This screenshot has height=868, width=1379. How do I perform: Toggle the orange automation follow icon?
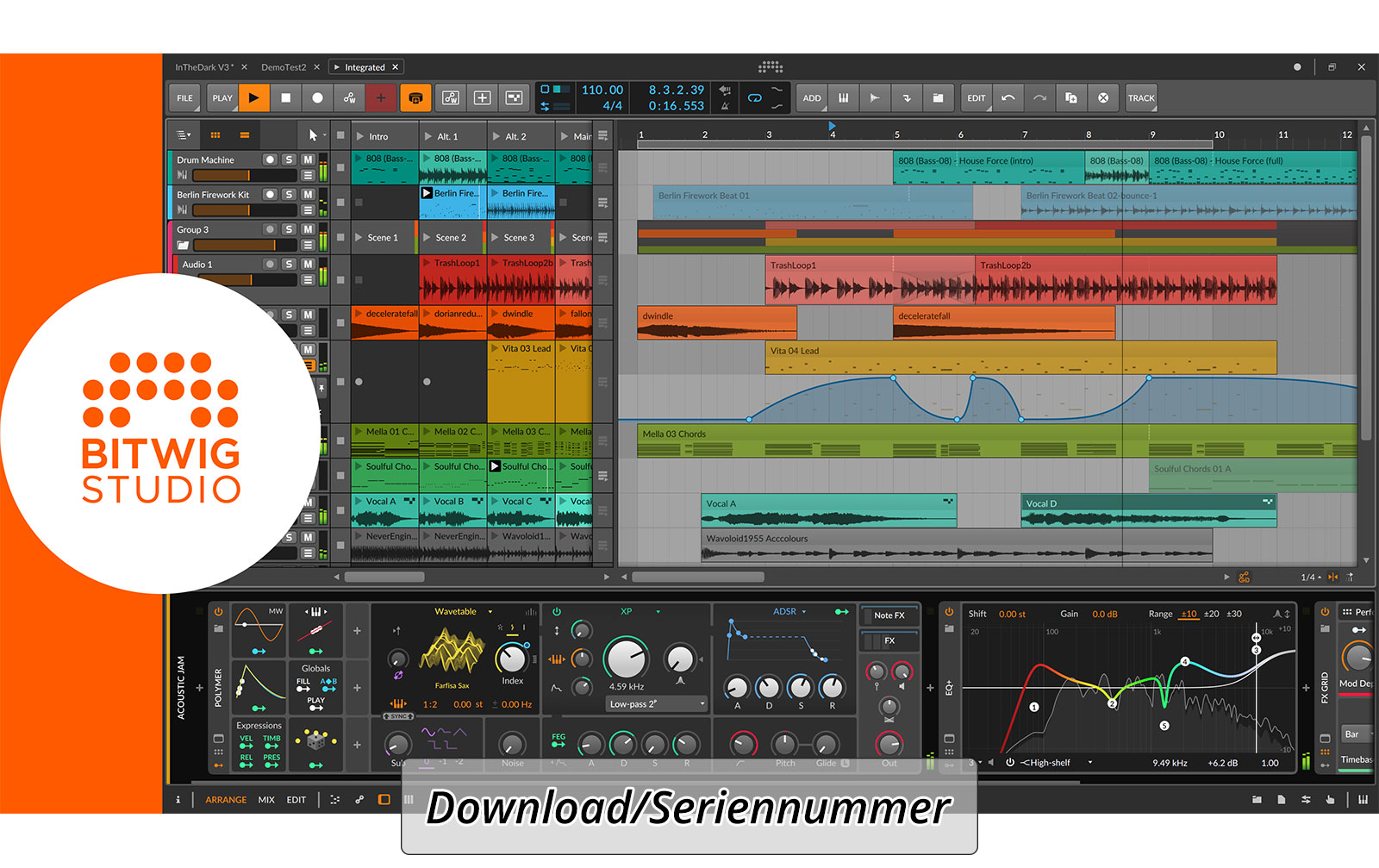pyautogui.click(x=1244, y=578)
